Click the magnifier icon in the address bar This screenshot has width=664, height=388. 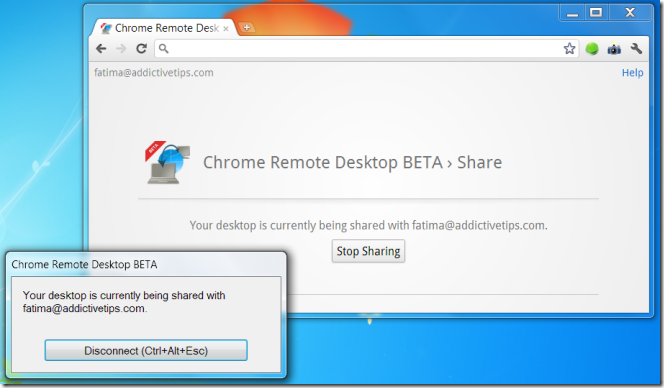[163, 49]
